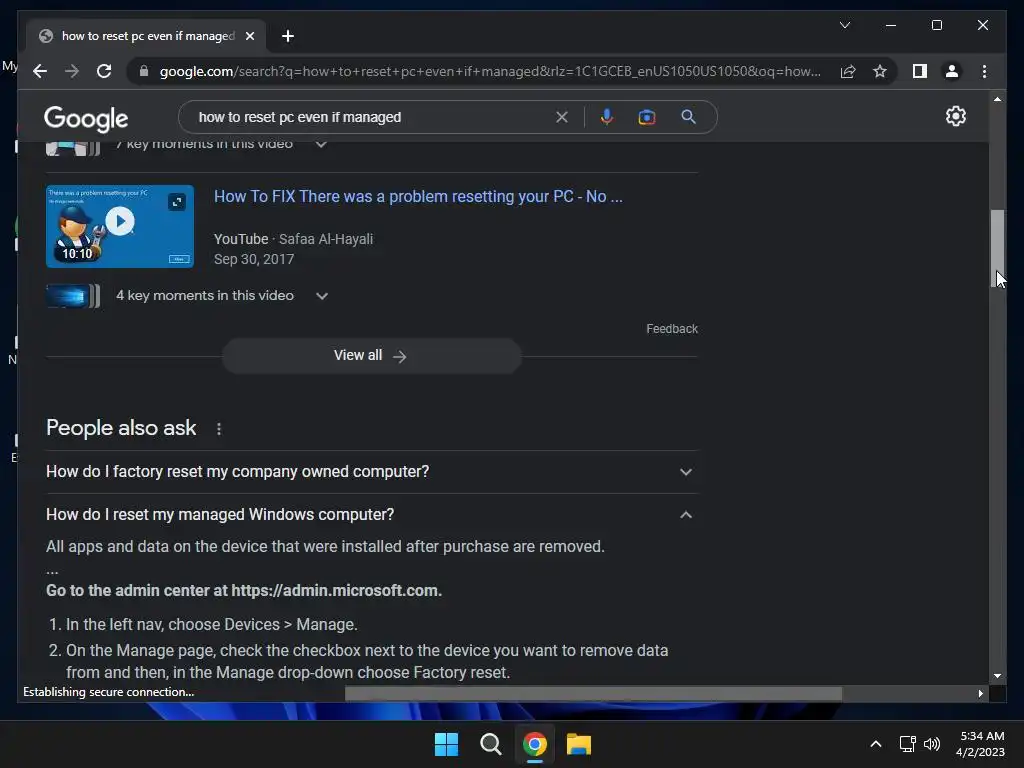Show hidden system tray icons

point(876,744)
